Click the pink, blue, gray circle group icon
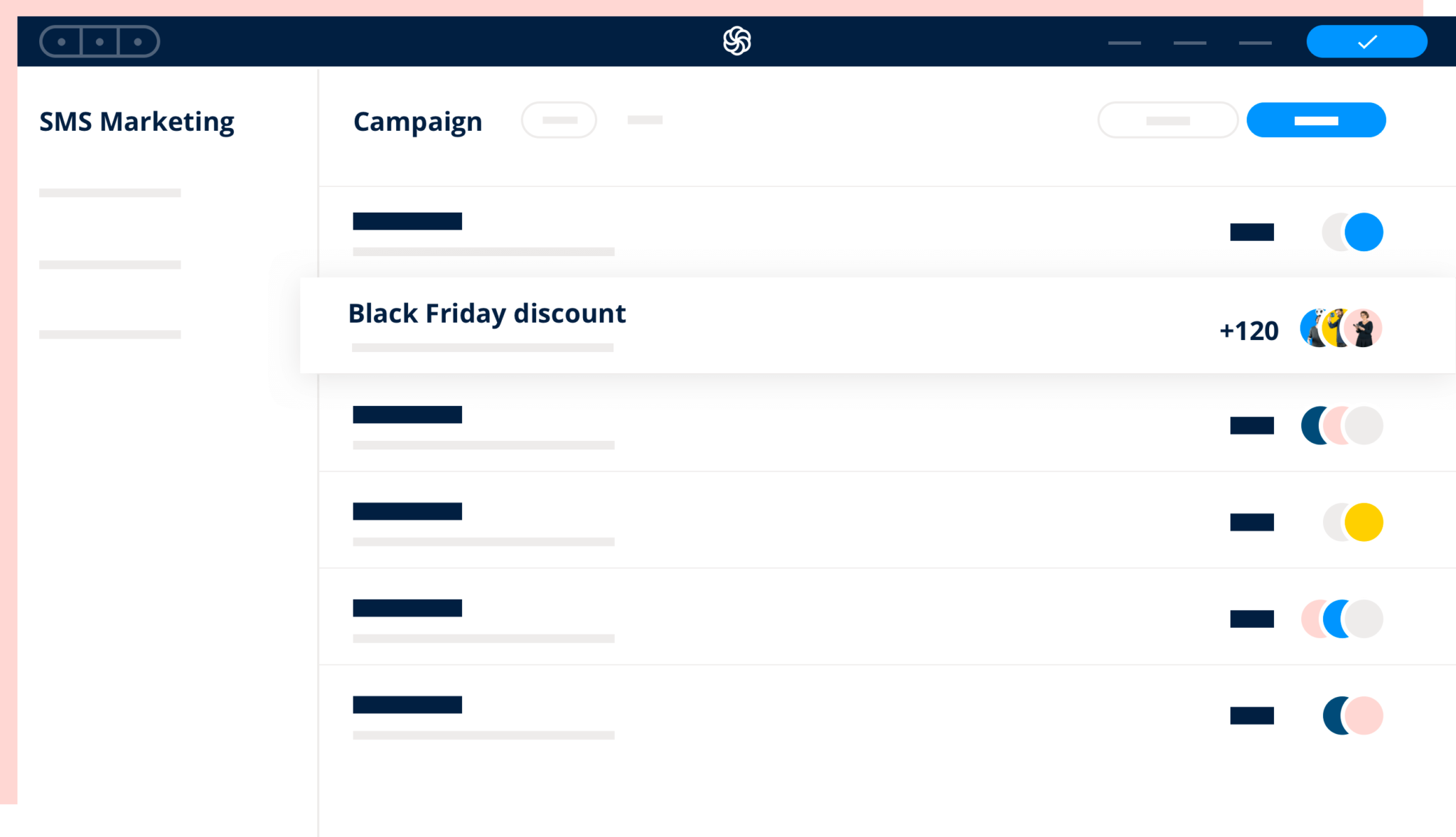This screenshot has width=1456, height=837. click(1342, 619)
